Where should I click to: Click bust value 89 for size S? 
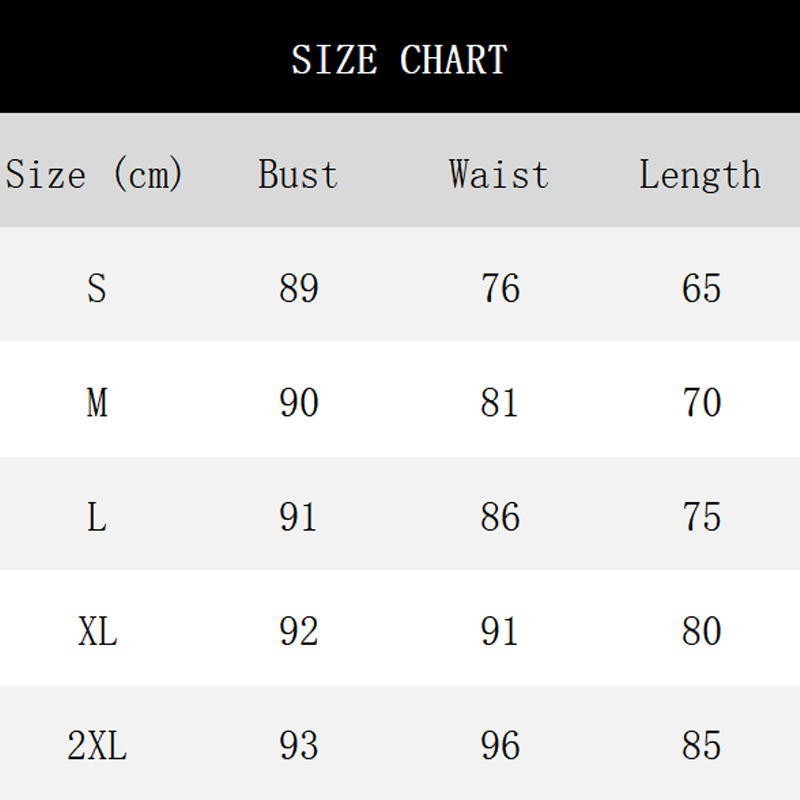pos(298,289)
